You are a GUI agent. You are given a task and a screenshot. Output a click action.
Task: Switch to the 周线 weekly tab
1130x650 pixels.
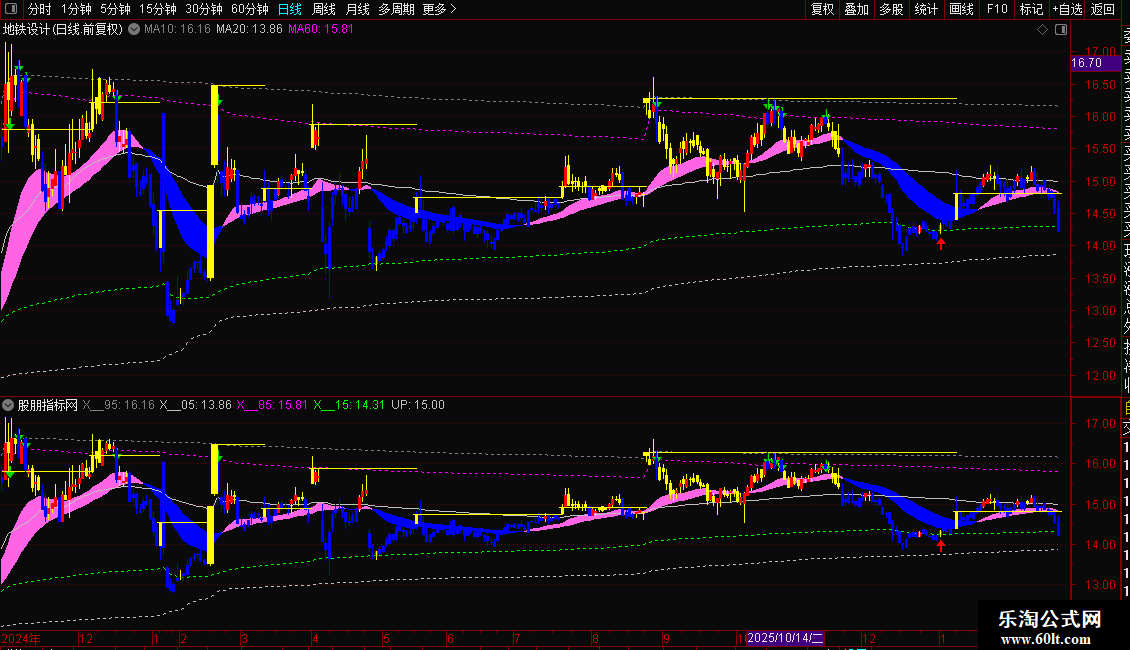tap(324, 9)
